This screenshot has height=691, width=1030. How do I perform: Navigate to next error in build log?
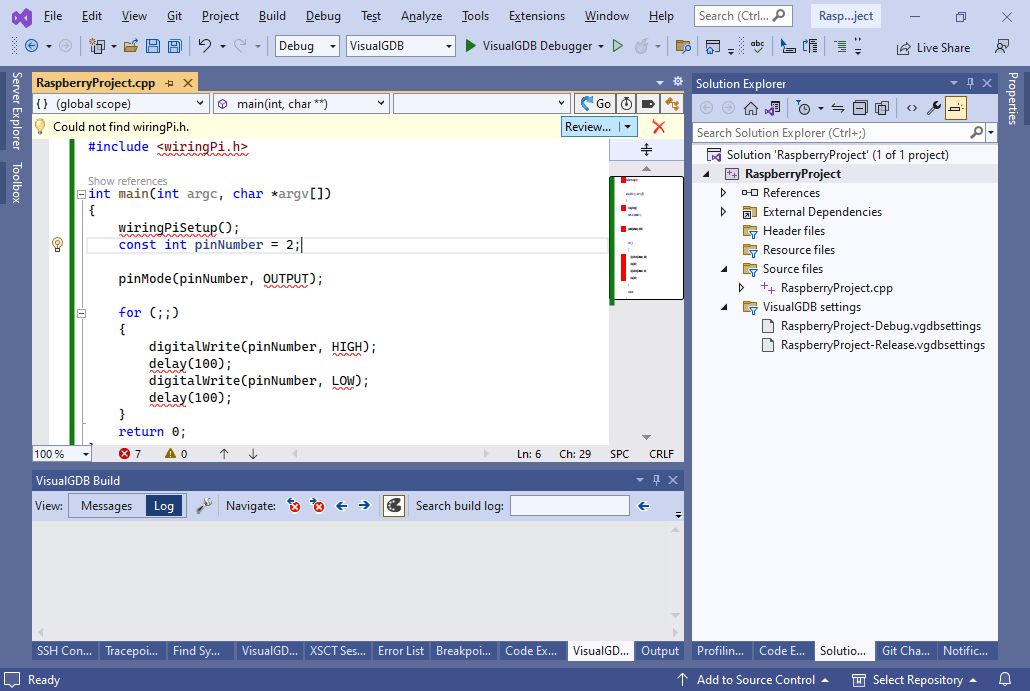317,506
